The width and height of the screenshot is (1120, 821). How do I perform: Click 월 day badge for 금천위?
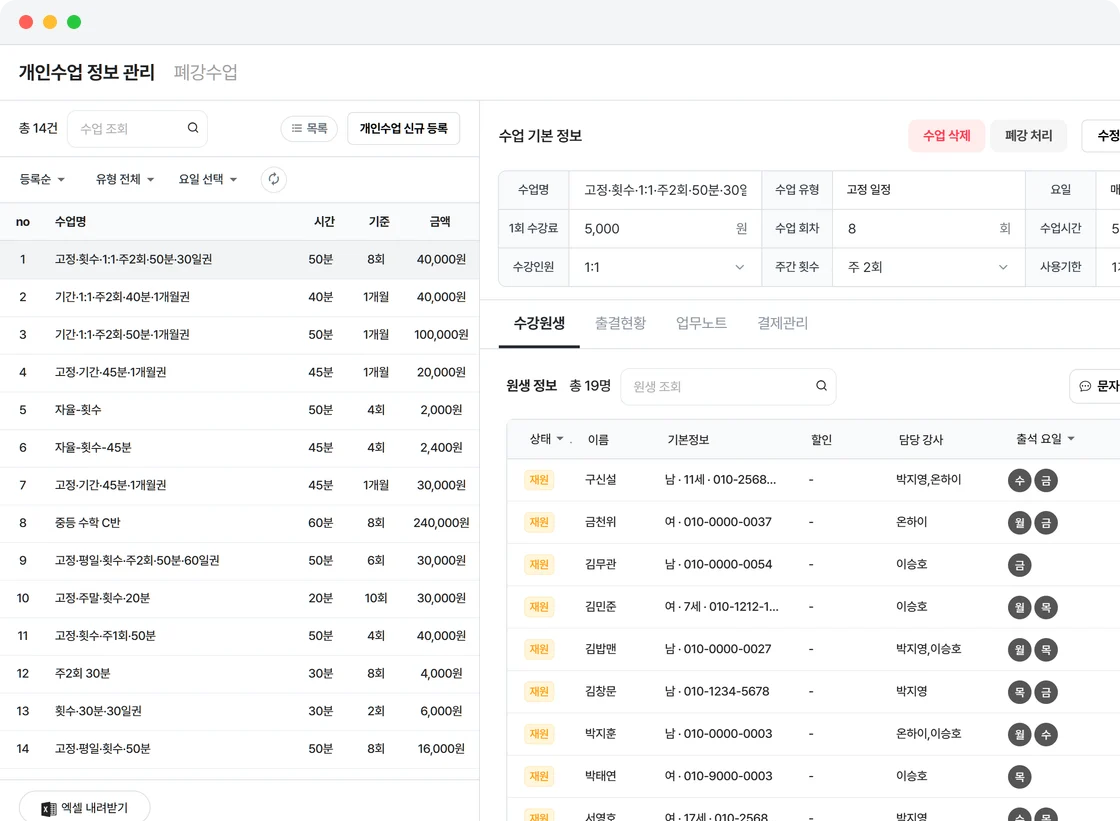[x=1019, y=523]
